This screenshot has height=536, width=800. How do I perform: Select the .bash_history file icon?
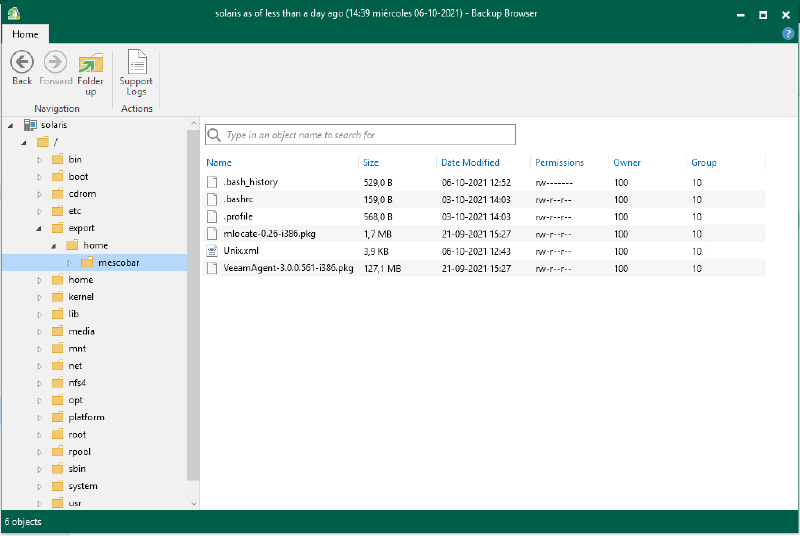212,182
